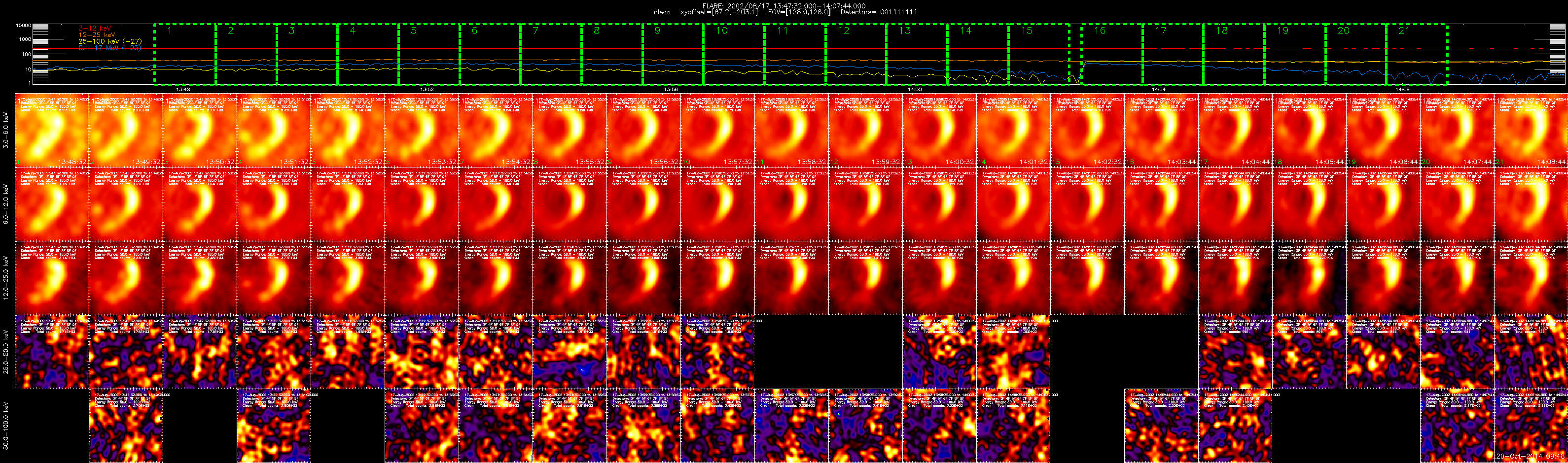
Task: Open the image stamped 14:01:32
Action: coord(1013,130)
